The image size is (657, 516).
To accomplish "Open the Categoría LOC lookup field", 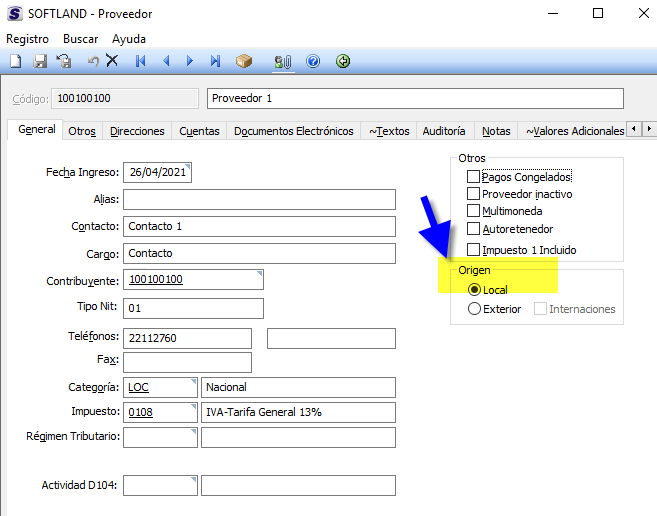I will click(160, 387).
